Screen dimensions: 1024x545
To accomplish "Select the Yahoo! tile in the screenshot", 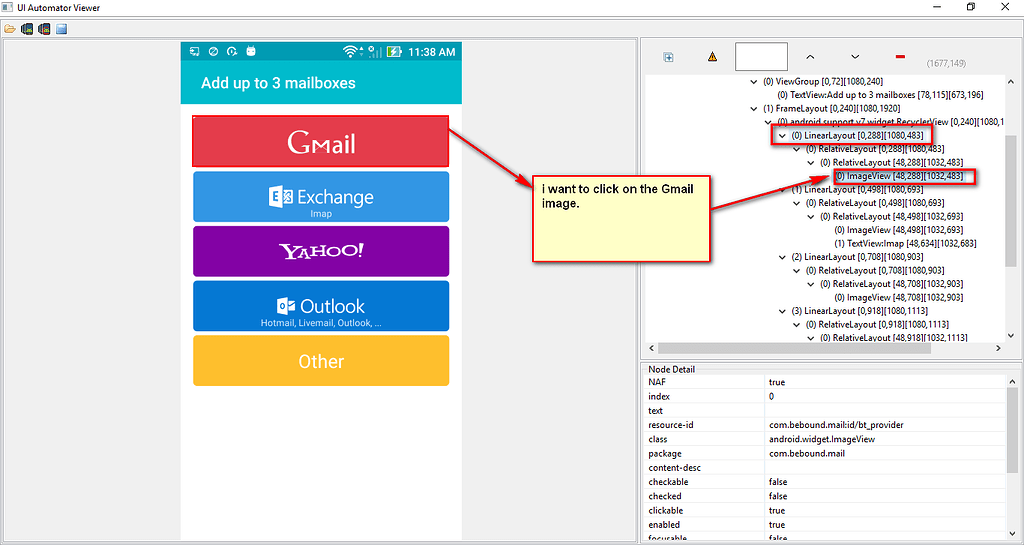I will (x=321, y=251).
